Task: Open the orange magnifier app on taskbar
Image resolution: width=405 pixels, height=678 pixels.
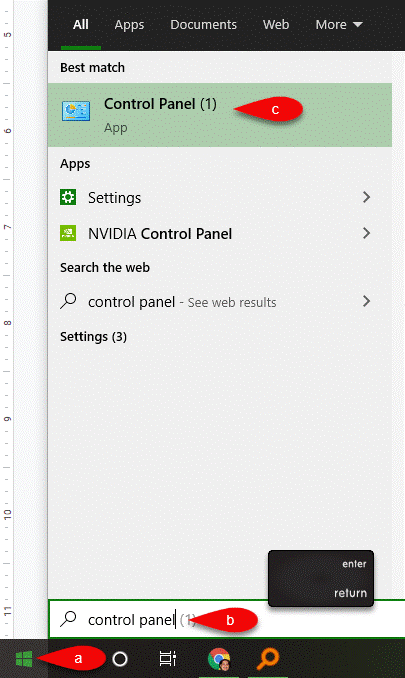Action: (x=268, y=659)
